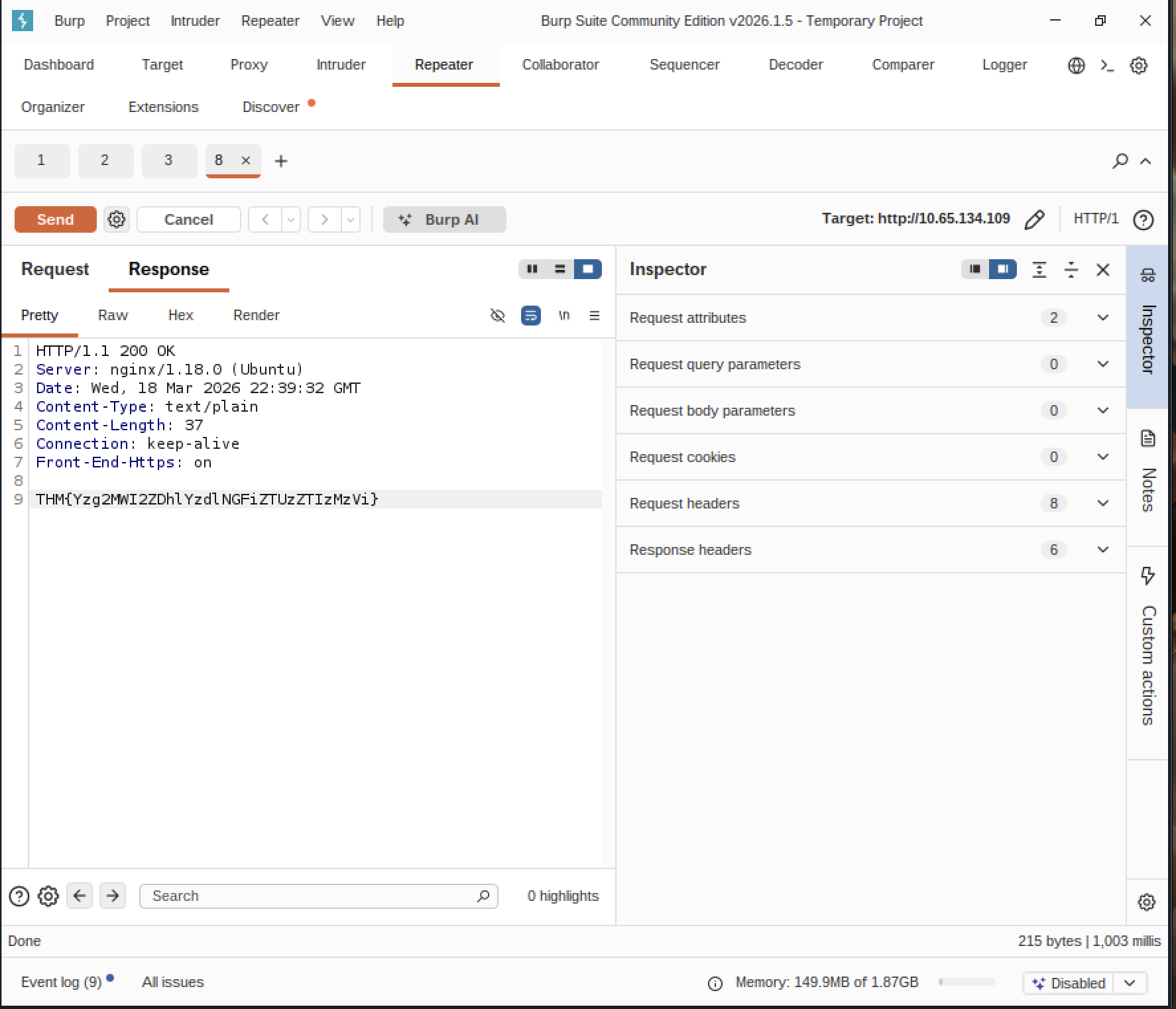The image size is (1176, 1009).
Task: Open Notes side tab
Action: coord(1147,477)
